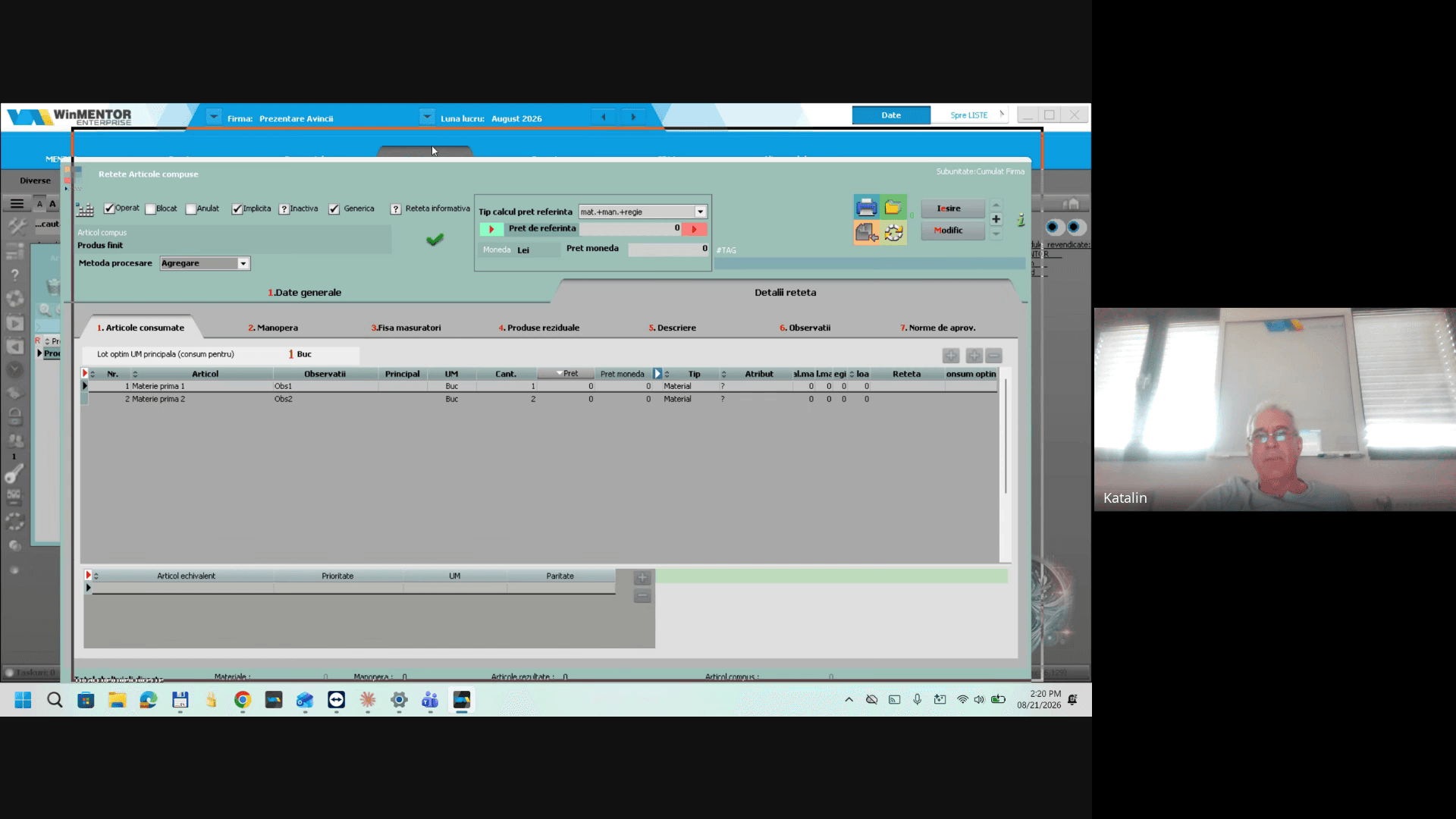
Task: Switch to the Date generale tab
Action: (304, 293)
